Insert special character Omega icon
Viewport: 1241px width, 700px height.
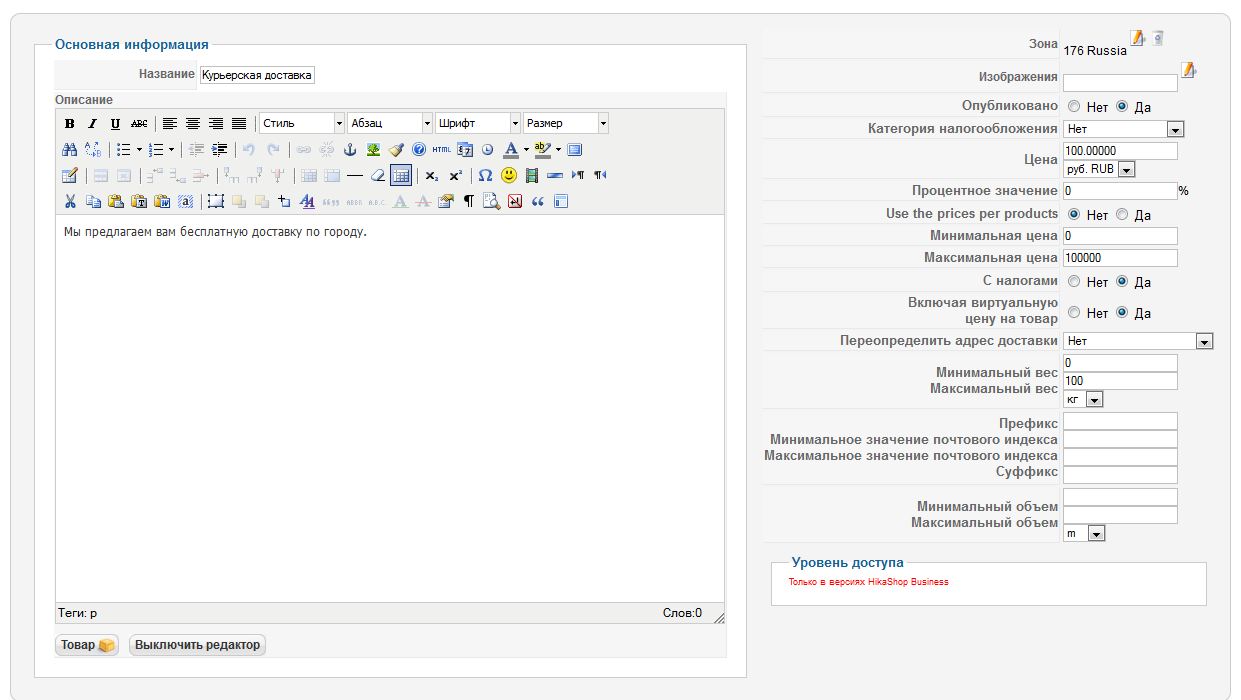click(x=485, y=175)
